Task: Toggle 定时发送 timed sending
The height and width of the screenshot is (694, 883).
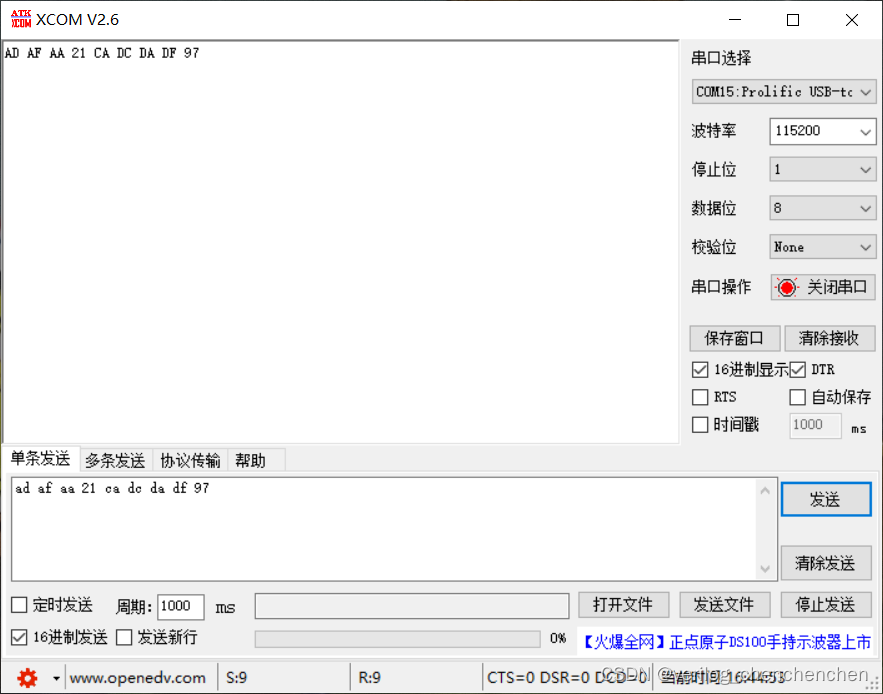Action: (16, 604)
